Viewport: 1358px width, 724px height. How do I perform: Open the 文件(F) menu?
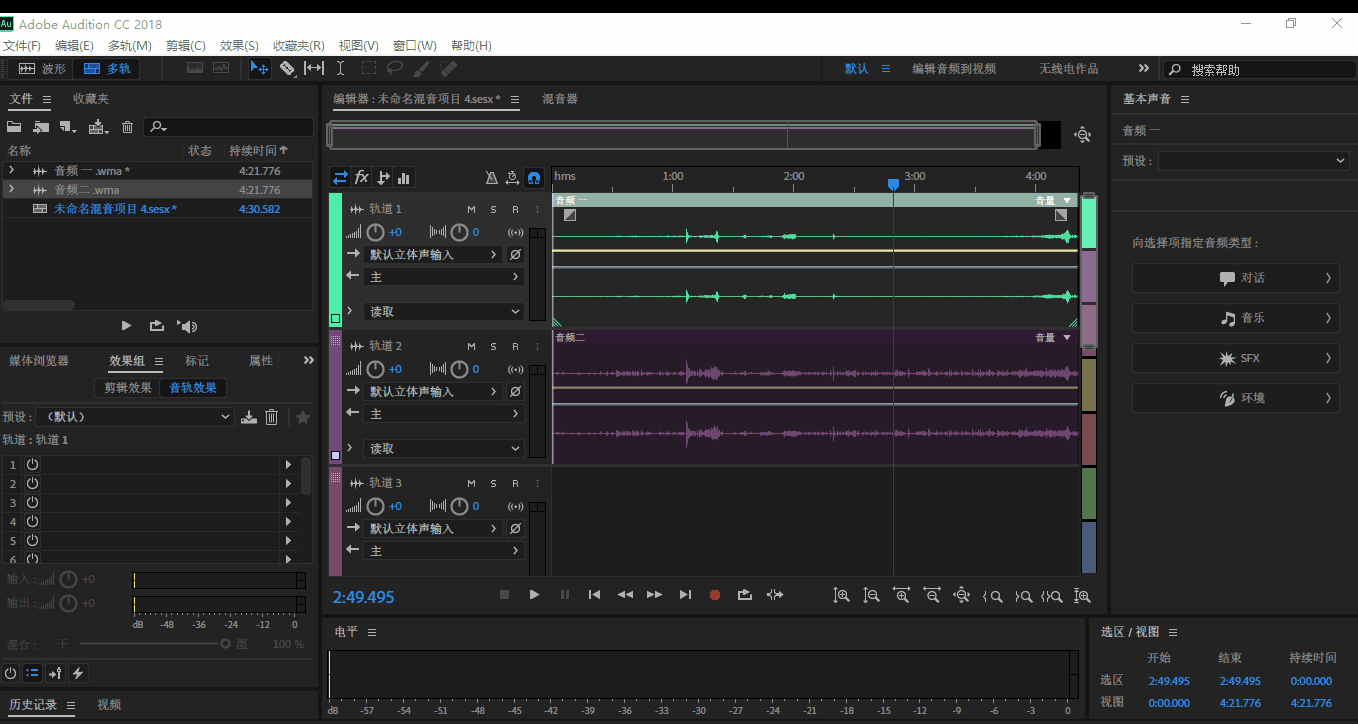pyautogui.click(x=21, y=46)
